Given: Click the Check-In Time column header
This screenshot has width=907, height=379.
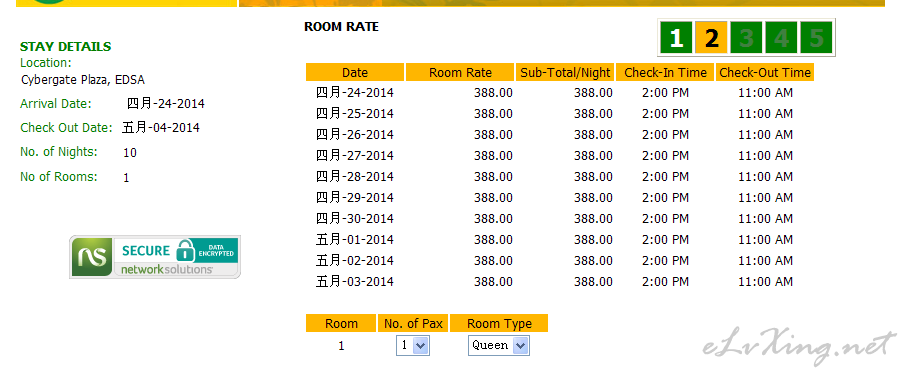Looking at the screenshot, I should tap(665, 72).
